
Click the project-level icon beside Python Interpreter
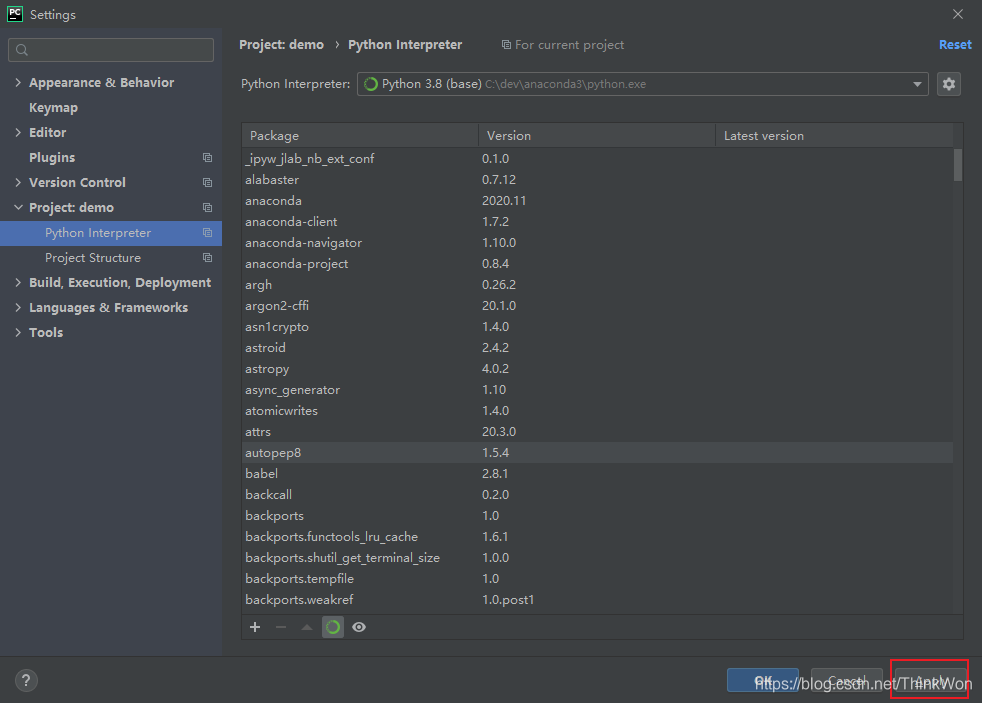click(207, 233)
